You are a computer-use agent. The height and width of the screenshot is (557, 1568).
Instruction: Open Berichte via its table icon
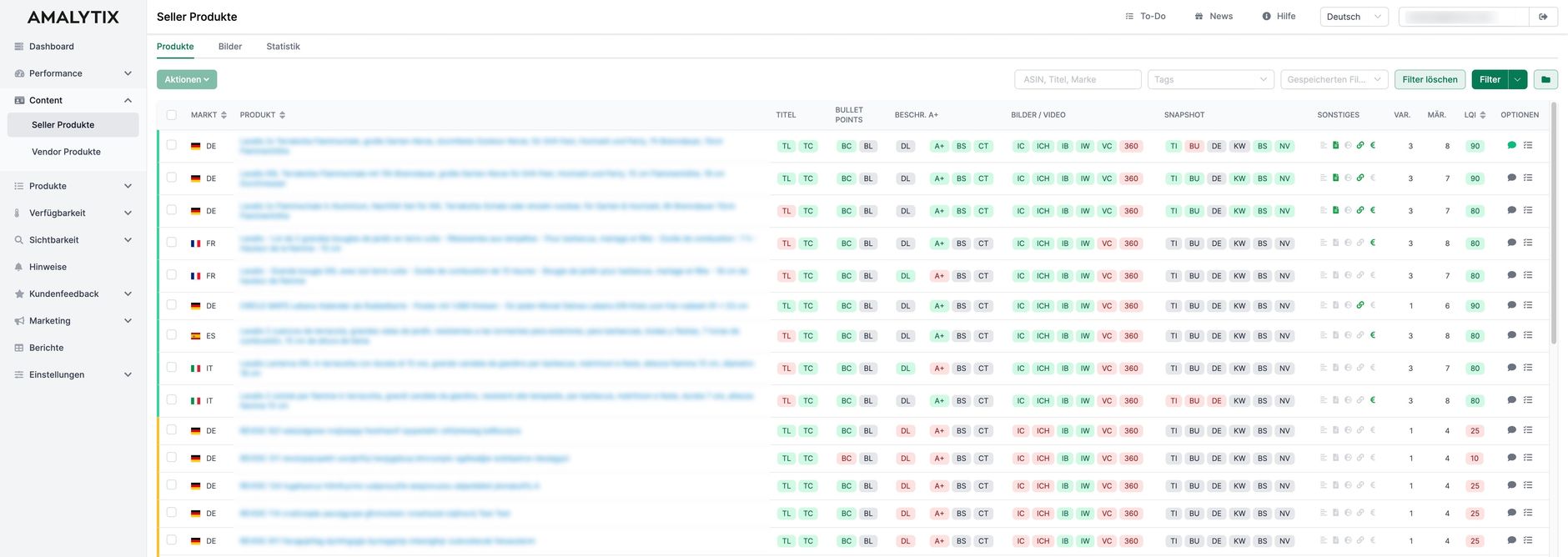pyautogui.click(x=19, y=348)
